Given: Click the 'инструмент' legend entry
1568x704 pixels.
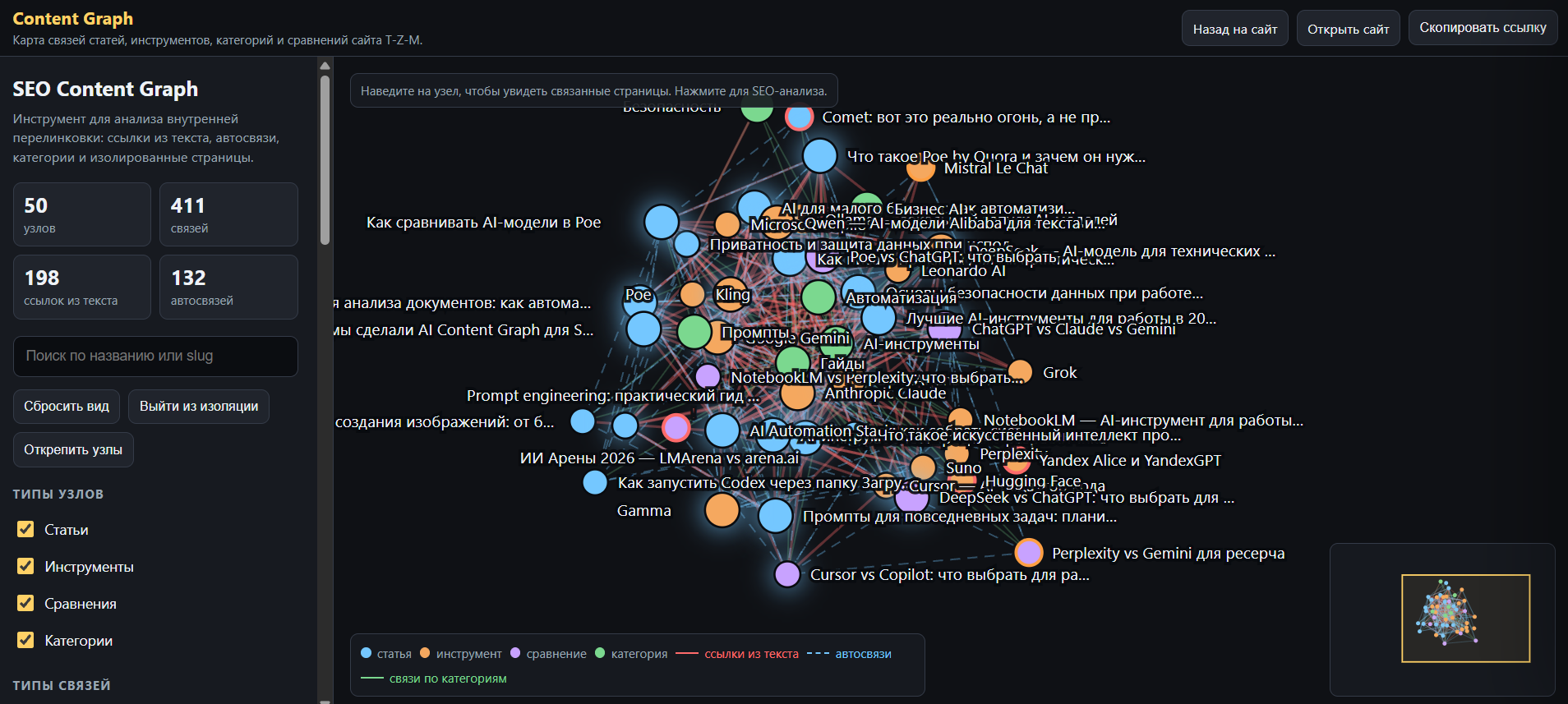Looking at the screenshot, I should tap(460, 654).
